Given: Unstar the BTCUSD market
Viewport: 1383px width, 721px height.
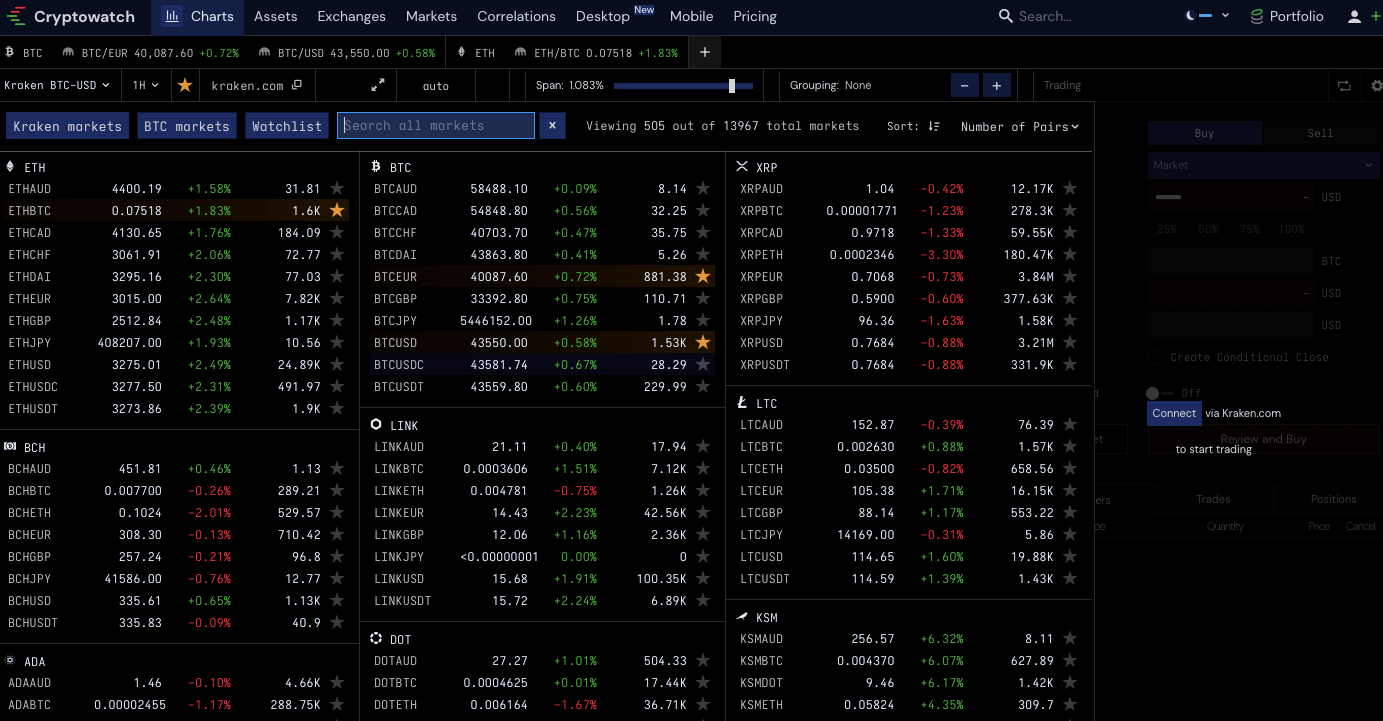Looking at the screenshot, I should (703, 342).
